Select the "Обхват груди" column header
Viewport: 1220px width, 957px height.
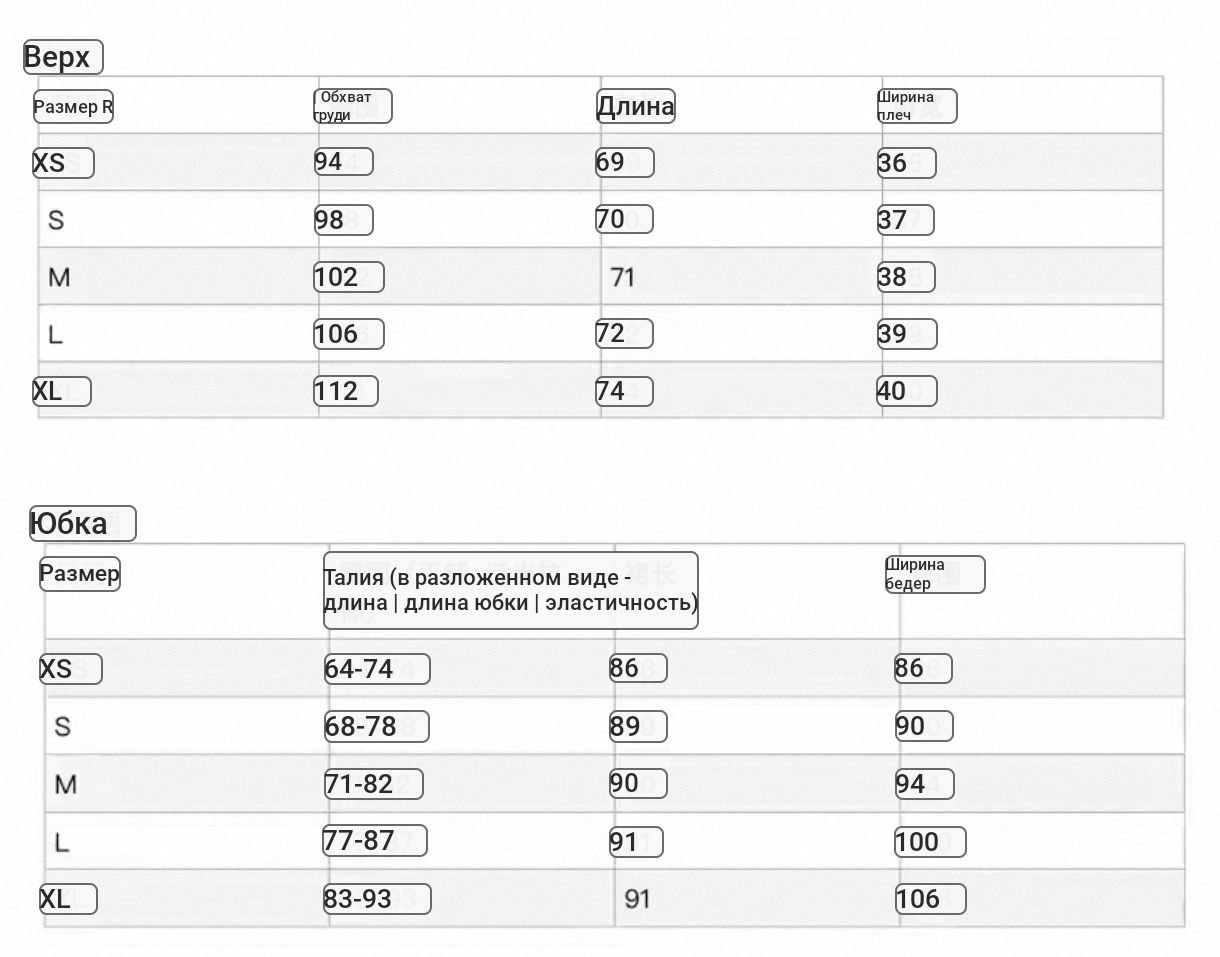(x=352, y=106)
